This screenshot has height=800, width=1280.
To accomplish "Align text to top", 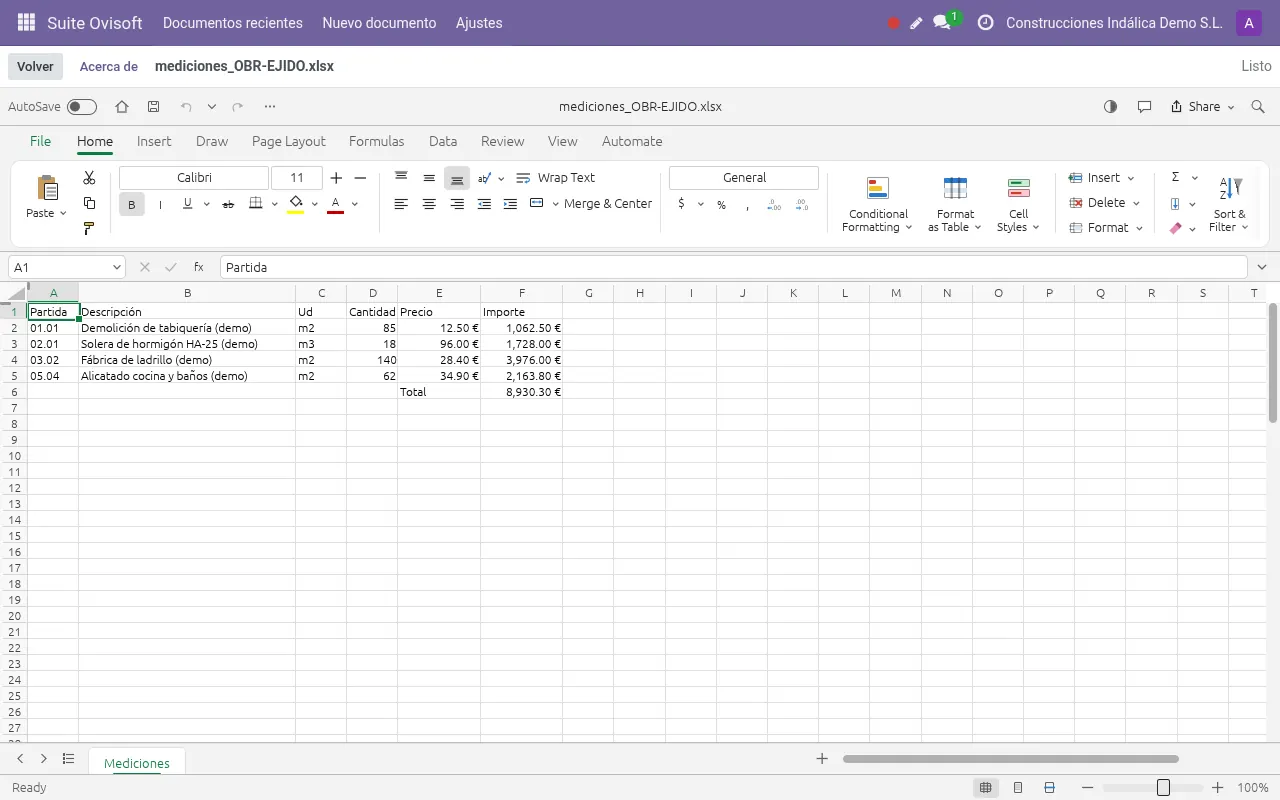I will coord(401,178).
